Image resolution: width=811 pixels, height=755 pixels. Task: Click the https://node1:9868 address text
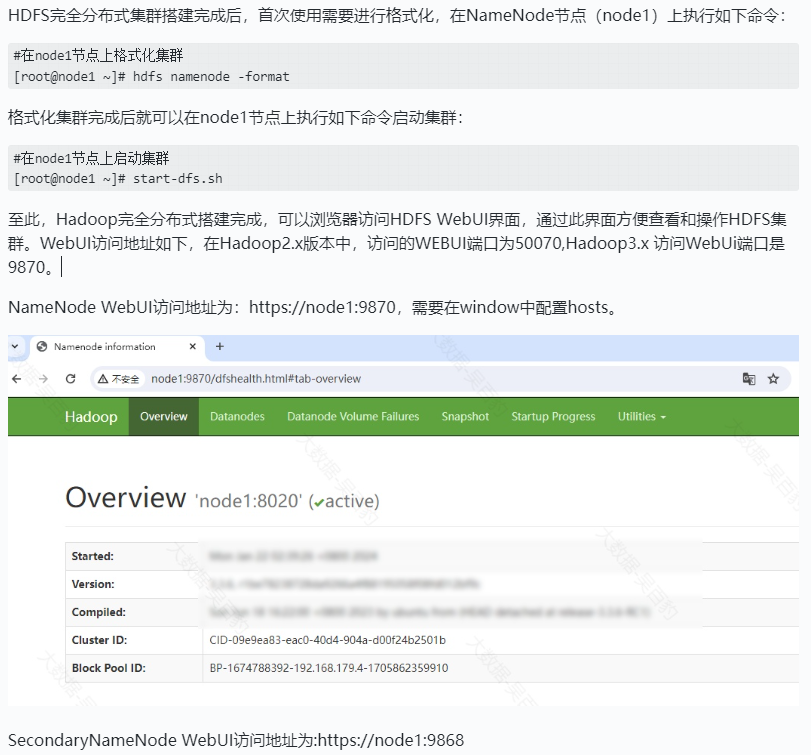click(x=391, y=740)
